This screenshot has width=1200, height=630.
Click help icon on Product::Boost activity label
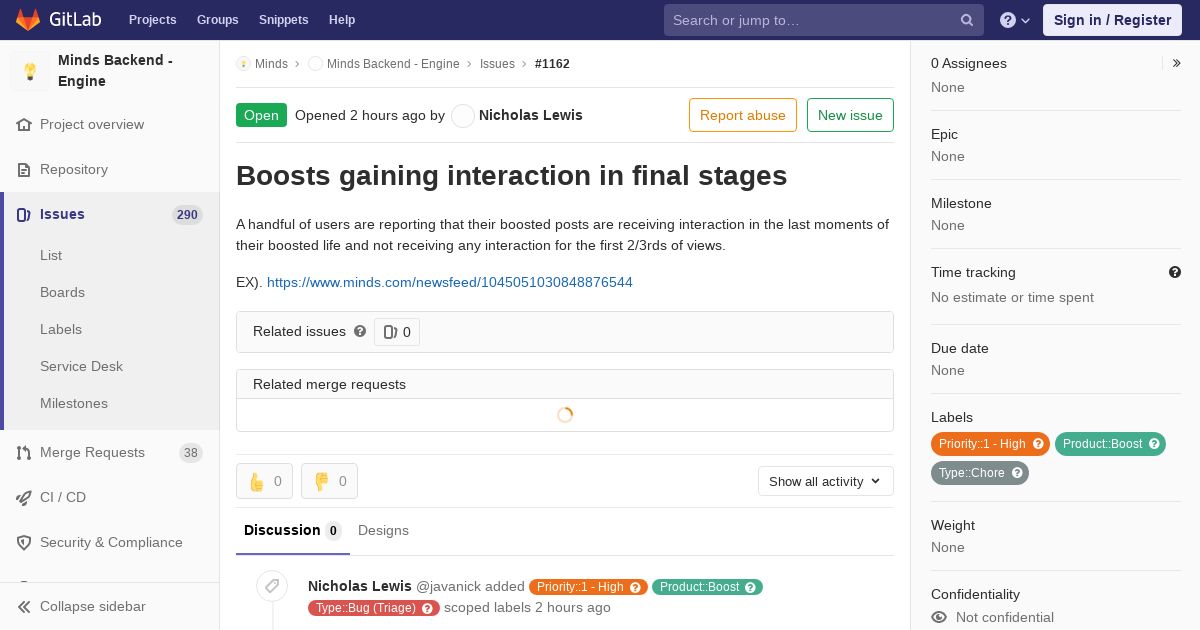point(751,587)
